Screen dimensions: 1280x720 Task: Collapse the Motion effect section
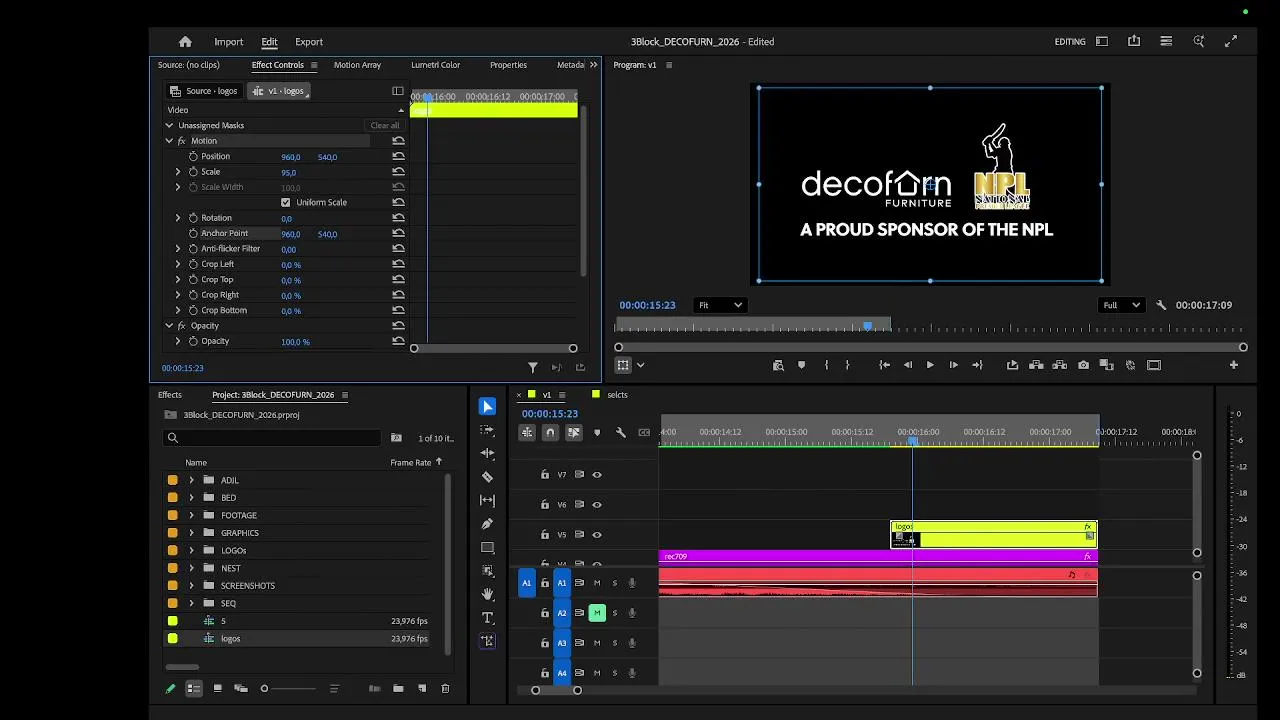click(169, 141)
